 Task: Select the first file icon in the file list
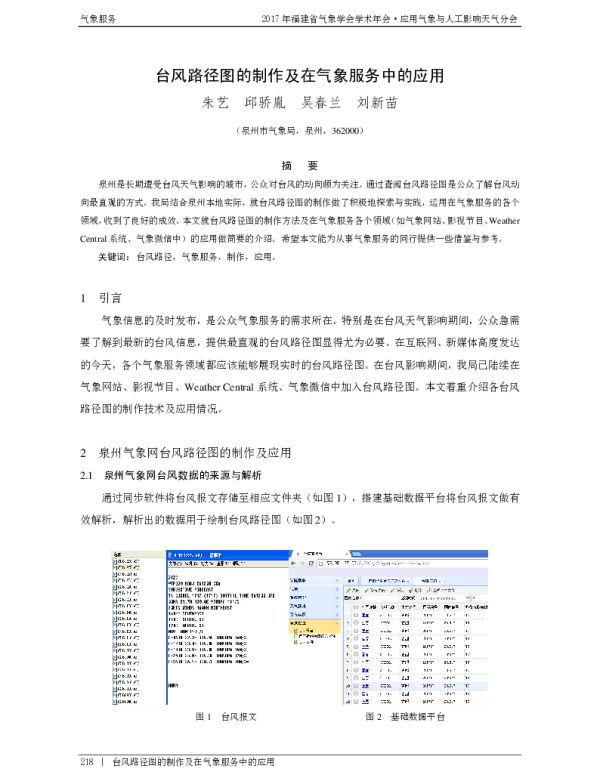click(115, 562)
